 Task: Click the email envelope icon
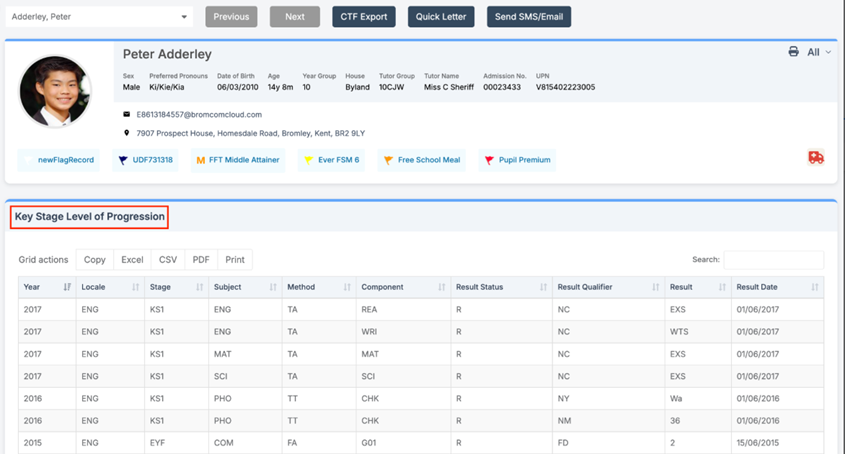pos(127,115)
